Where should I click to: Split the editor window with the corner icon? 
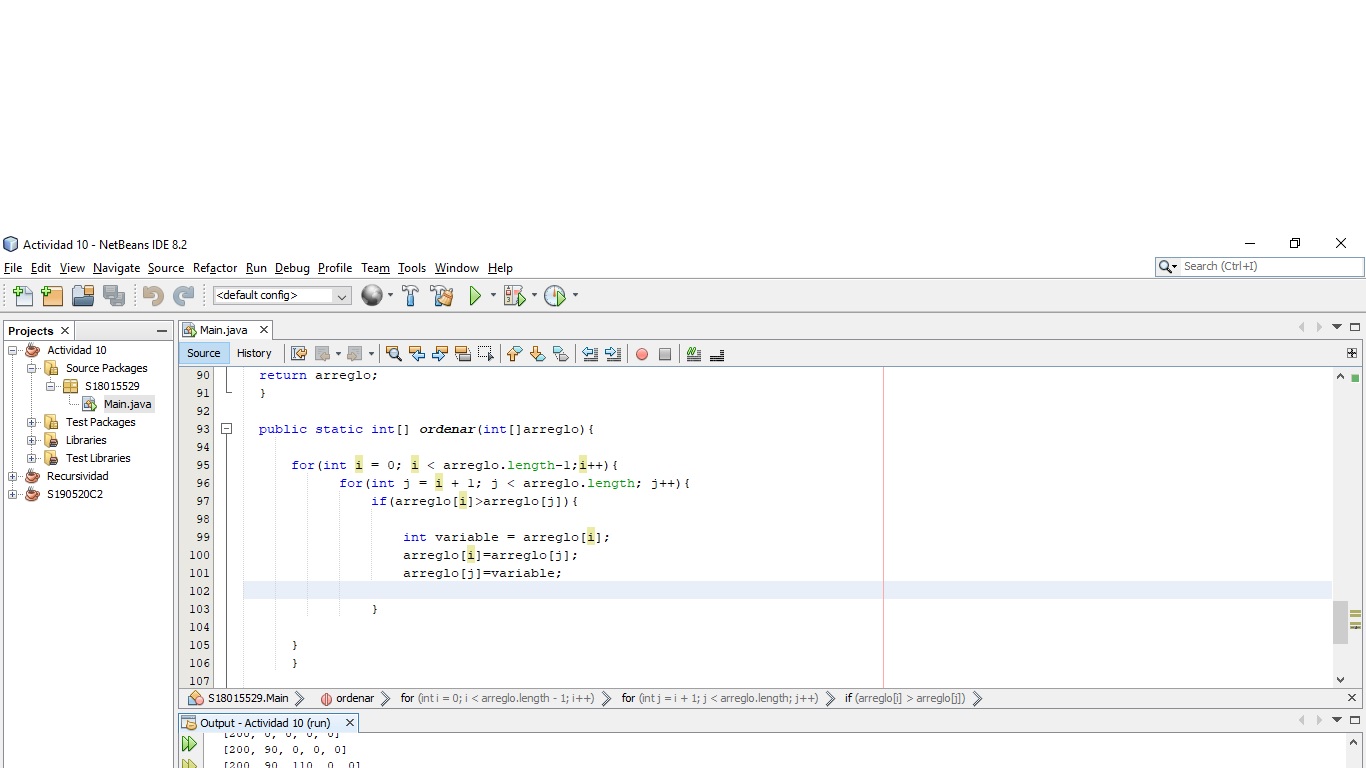(x=1352, y=353)
